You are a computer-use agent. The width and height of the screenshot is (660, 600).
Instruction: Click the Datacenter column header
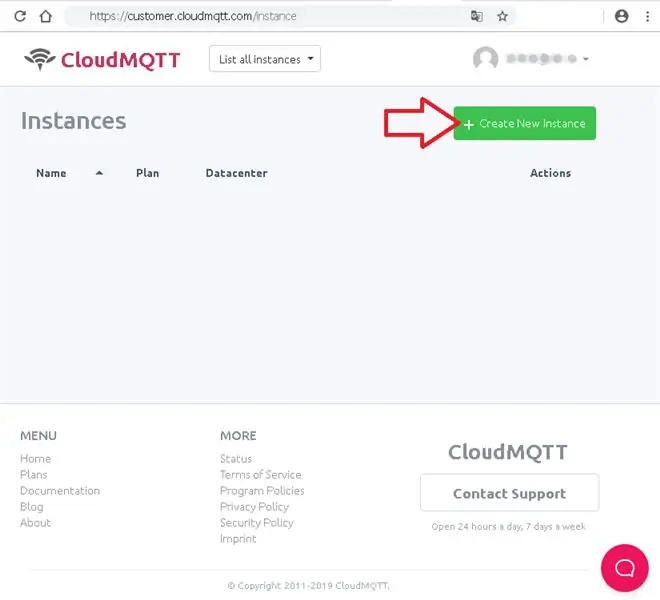[237, 173]
